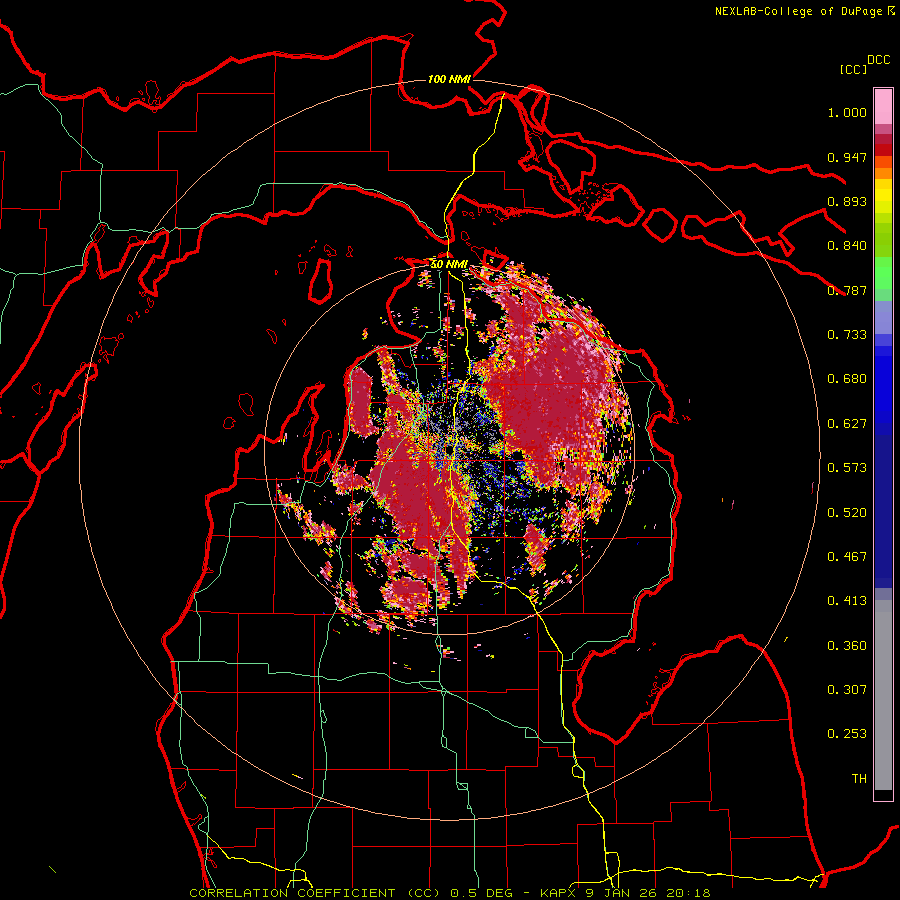
Task: Click the 0.680 scale value
Action: pyautogui.click(x=847, y=379)
